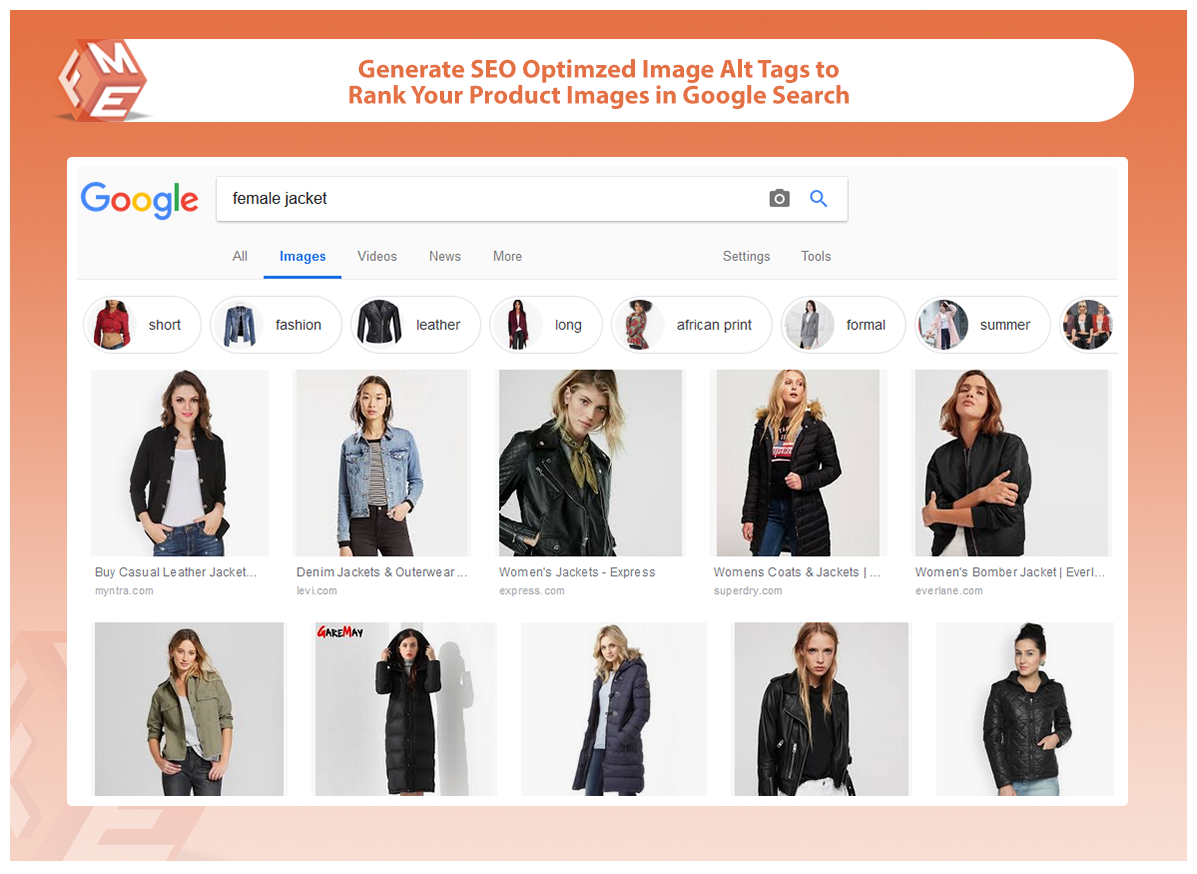
Task: Open the myntra.com black jacket thumbnail
Action: (180, 463)
